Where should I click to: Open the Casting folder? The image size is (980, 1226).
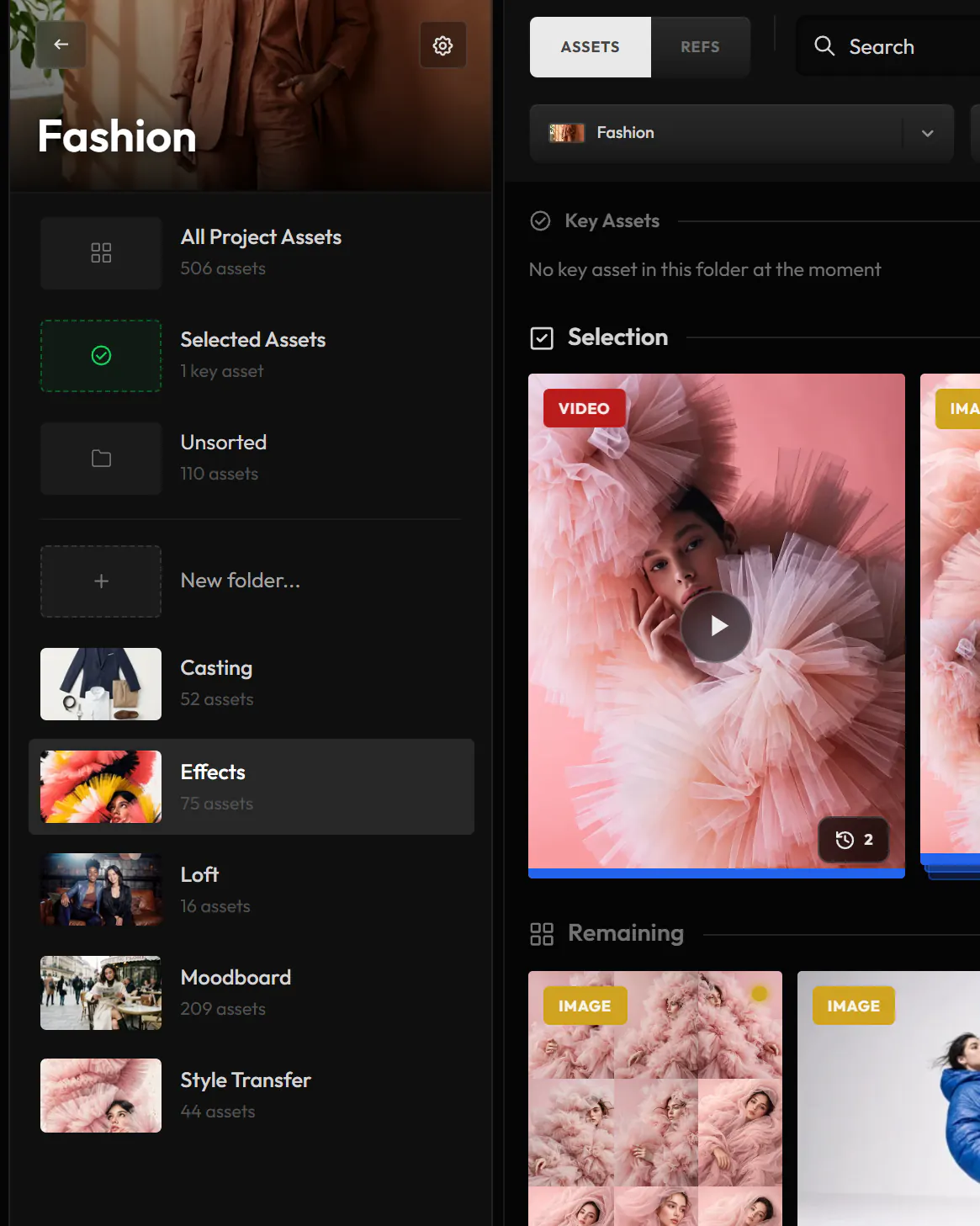pyautogui.click(x=252, y=684)
